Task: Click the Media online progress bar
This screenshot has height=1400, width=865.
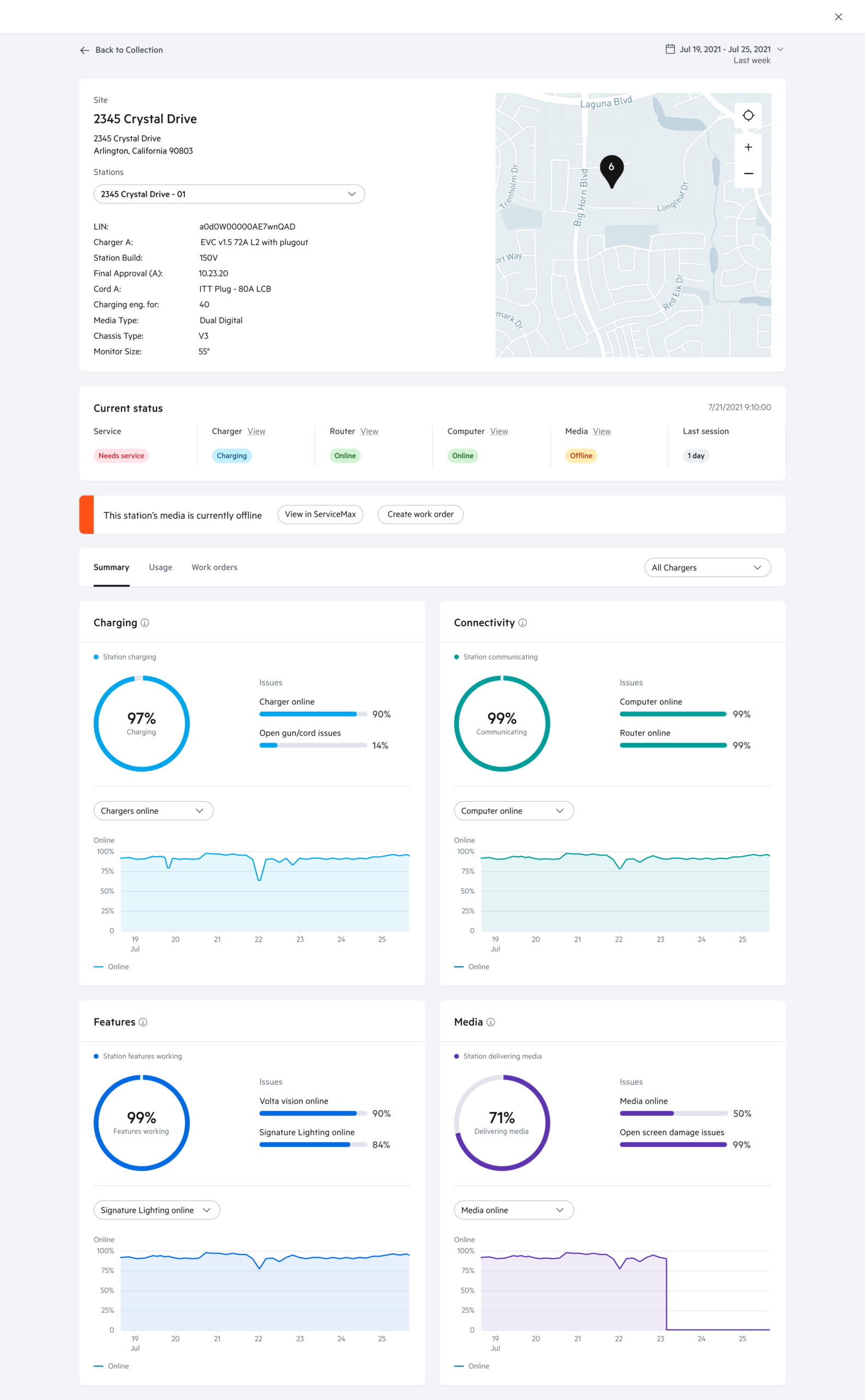Action: tap(674, 1113)
